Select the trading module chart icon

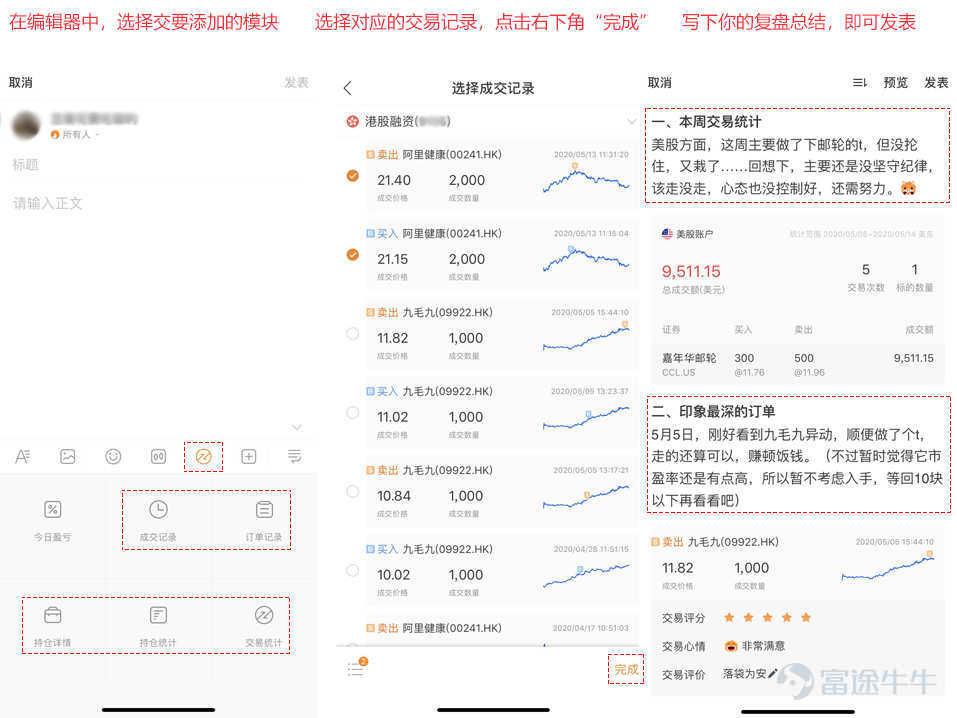point(203,456)
